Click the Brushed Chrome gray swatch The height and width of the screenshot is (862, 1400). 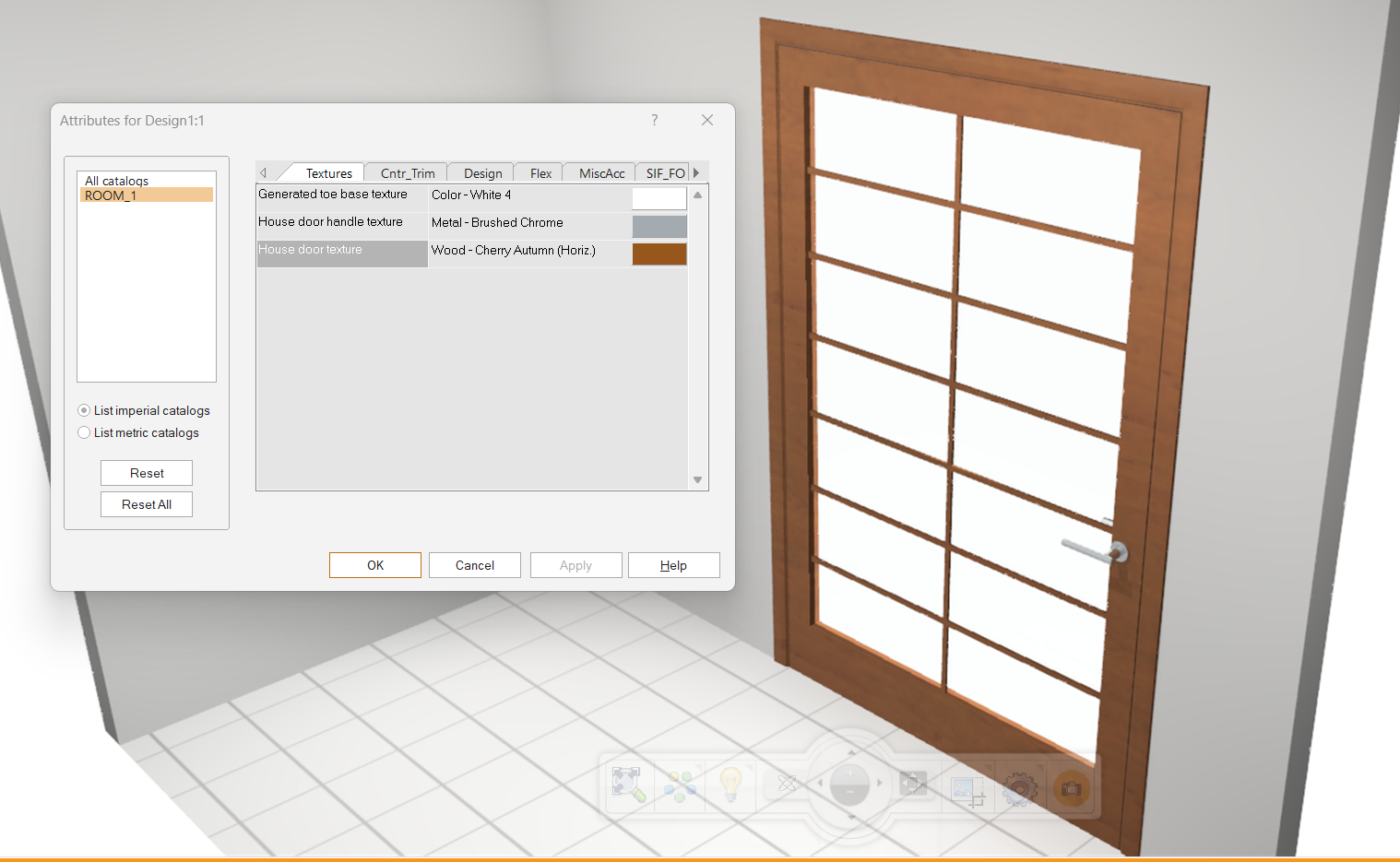(x=659, y=226)
